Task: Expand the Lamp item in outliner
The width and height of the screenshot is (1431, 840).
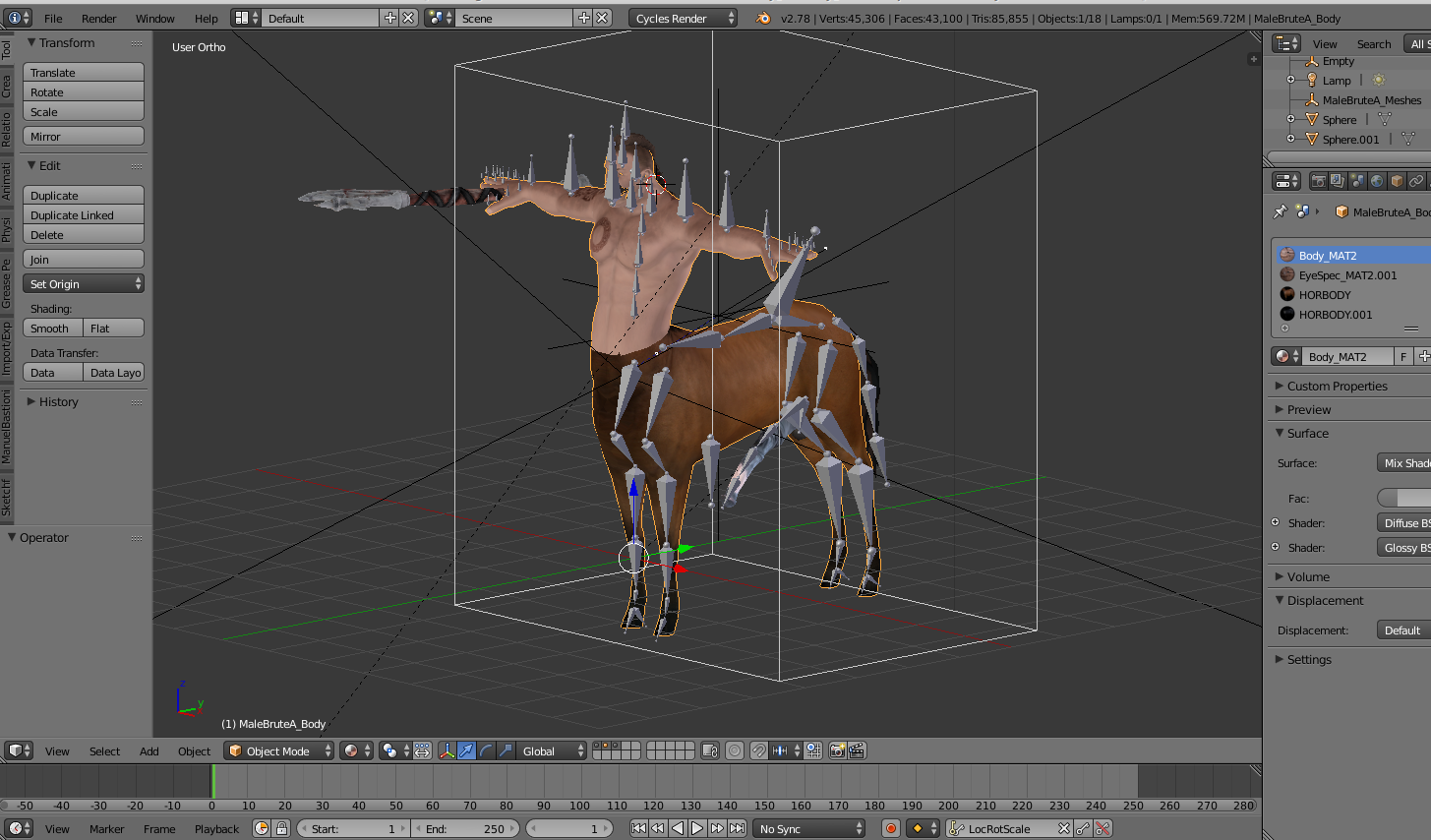Action: pos(1291,80)
